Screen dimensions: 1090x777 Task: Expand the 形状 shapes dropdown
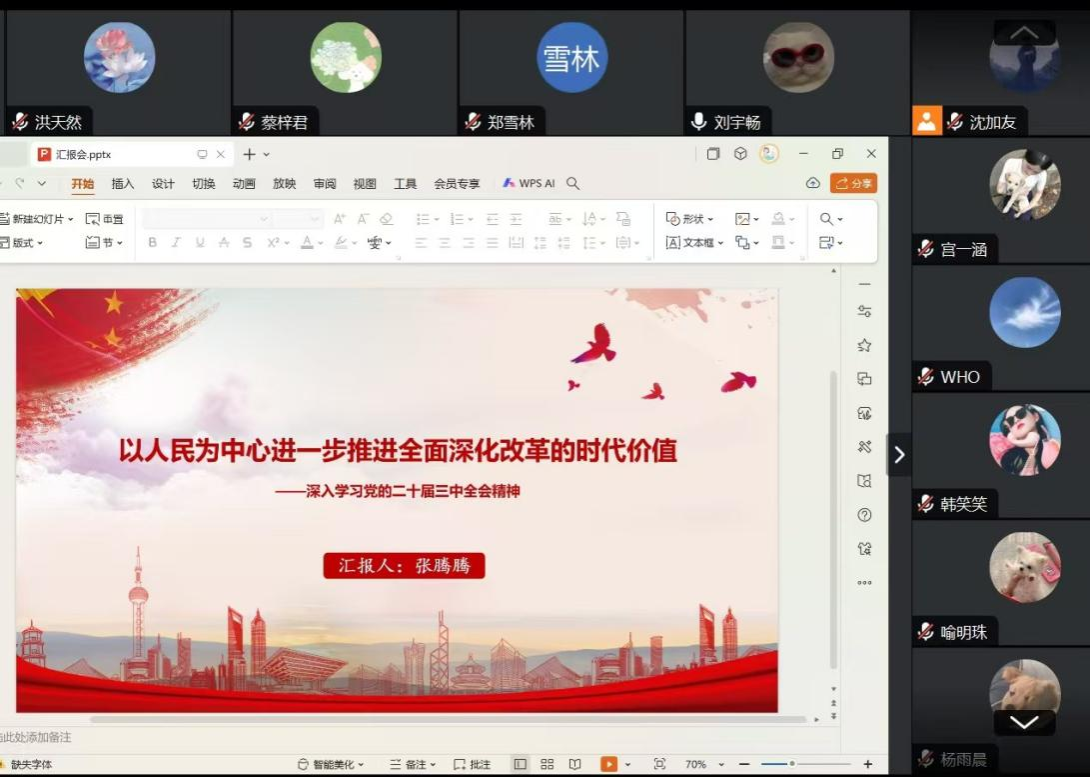point(691,219)
